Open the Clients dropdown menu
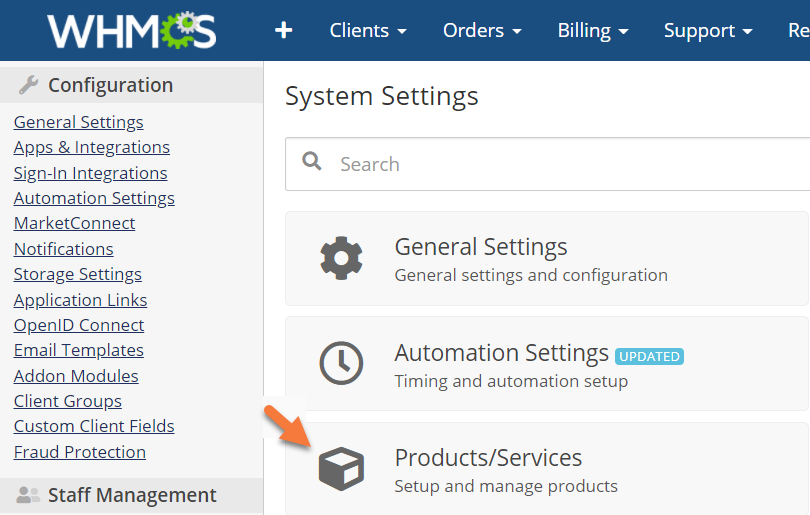 (368, 31)
